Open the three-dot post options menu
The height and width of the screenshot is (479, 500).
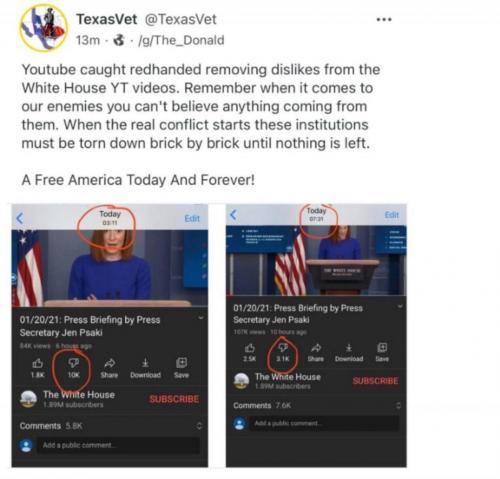click(384, 20)
